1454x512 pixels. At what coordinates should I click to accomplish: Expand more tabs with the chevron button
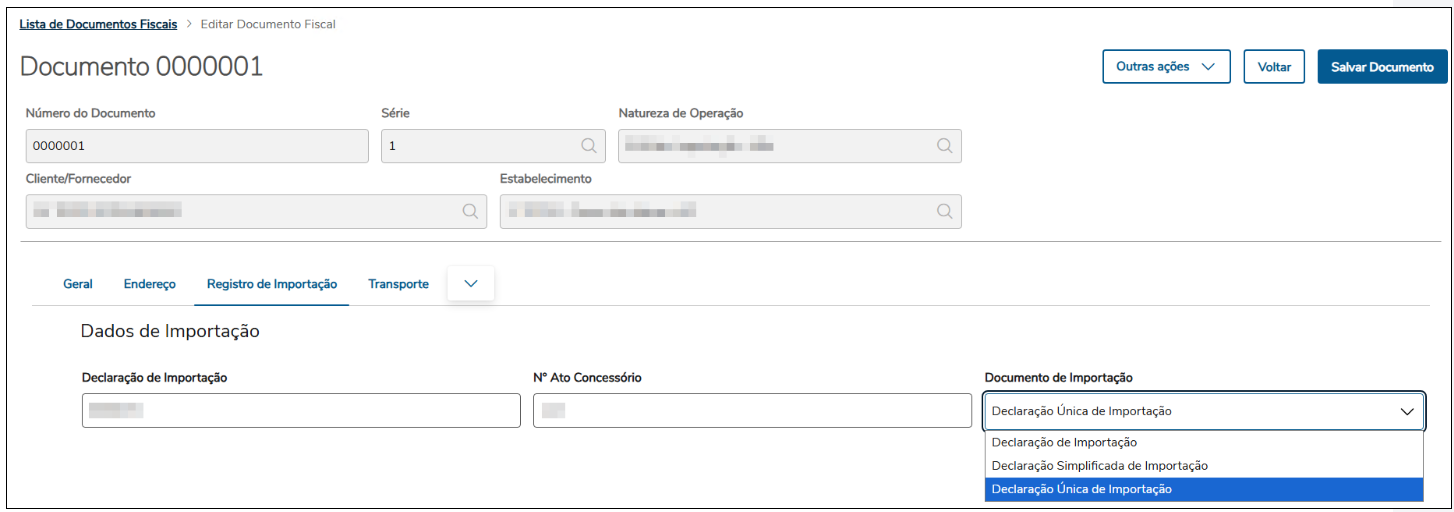click(x=471, y=284)
